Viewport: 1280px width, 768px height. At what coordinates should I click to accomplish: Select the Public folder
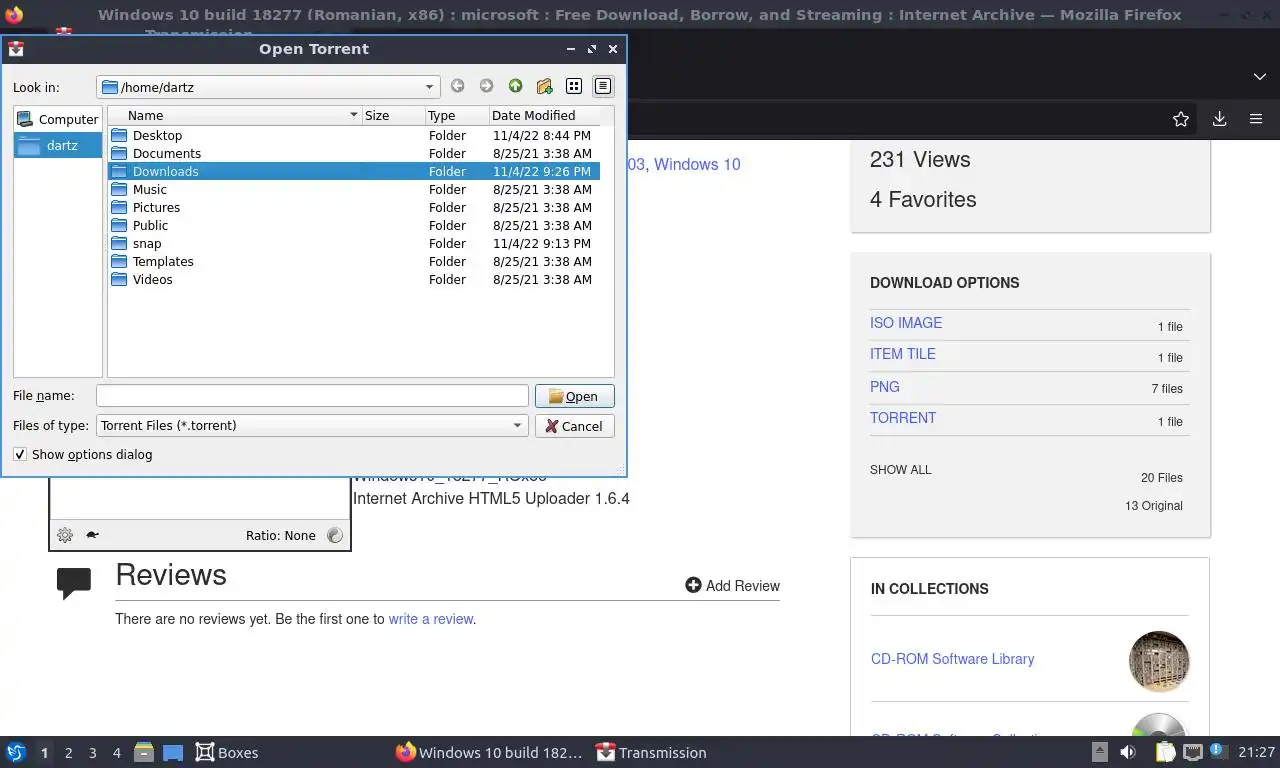354,225
